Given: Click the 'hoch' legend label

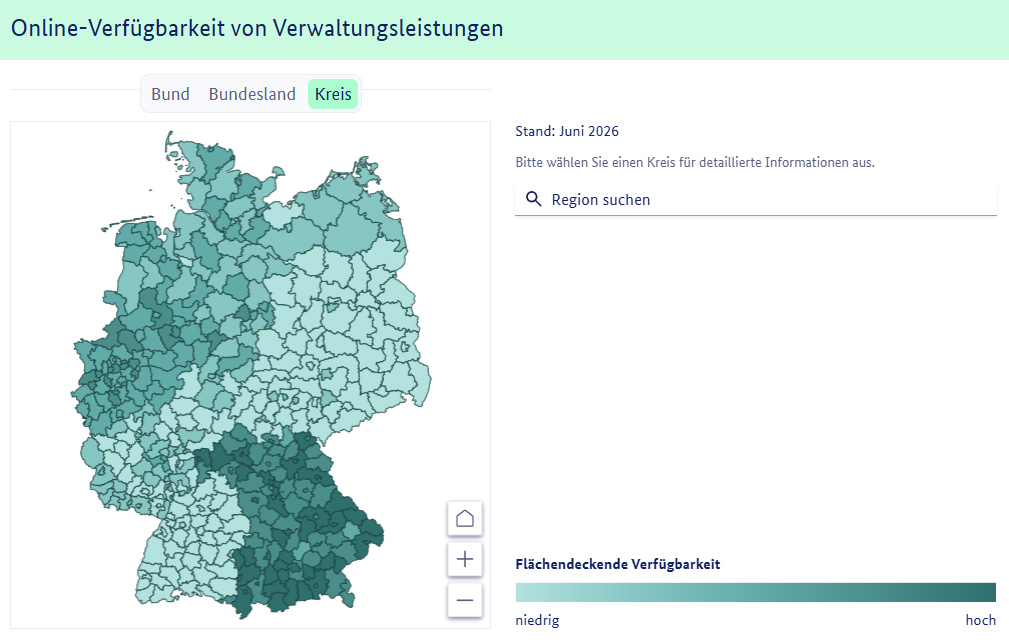Looking at the screenshot, I should [981, 620].
